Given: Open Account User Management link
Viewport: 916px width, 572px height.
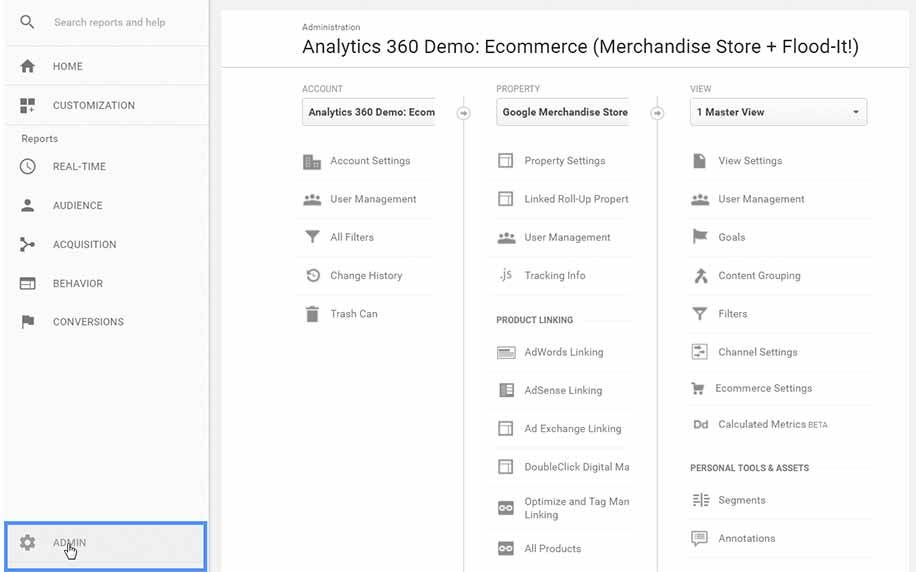Looking at the screenshot, I should pos(373,199).
